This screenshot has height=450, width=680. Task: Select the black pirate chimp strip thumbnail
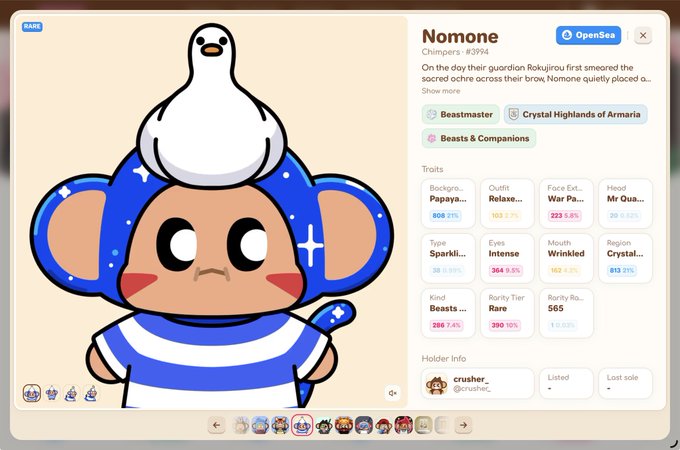coord(324,425)
